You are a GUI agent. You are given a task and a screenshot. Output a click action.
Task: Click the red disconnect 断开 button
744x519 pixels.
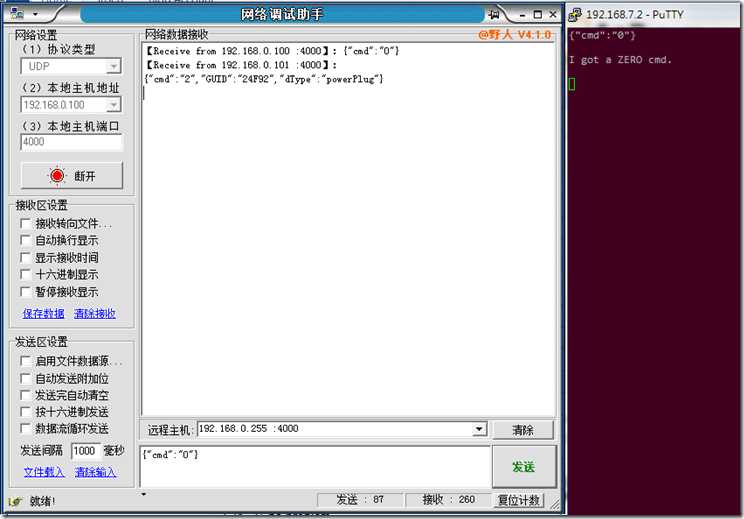click(72, 176)
